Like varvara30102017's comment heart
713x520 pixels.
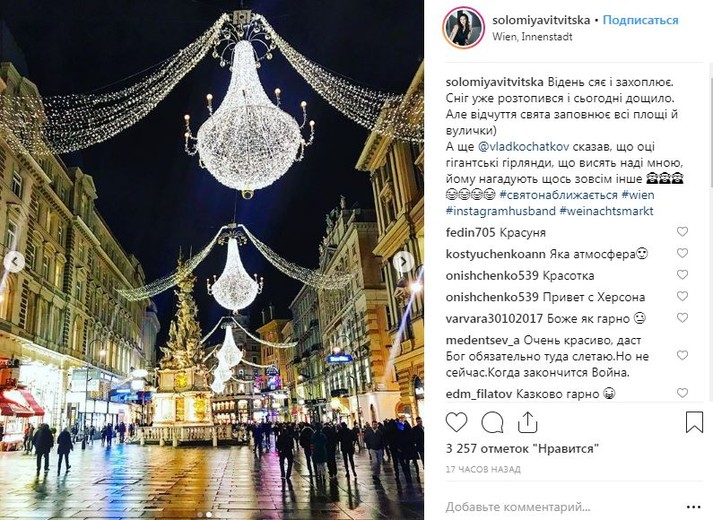pos(682,318)
